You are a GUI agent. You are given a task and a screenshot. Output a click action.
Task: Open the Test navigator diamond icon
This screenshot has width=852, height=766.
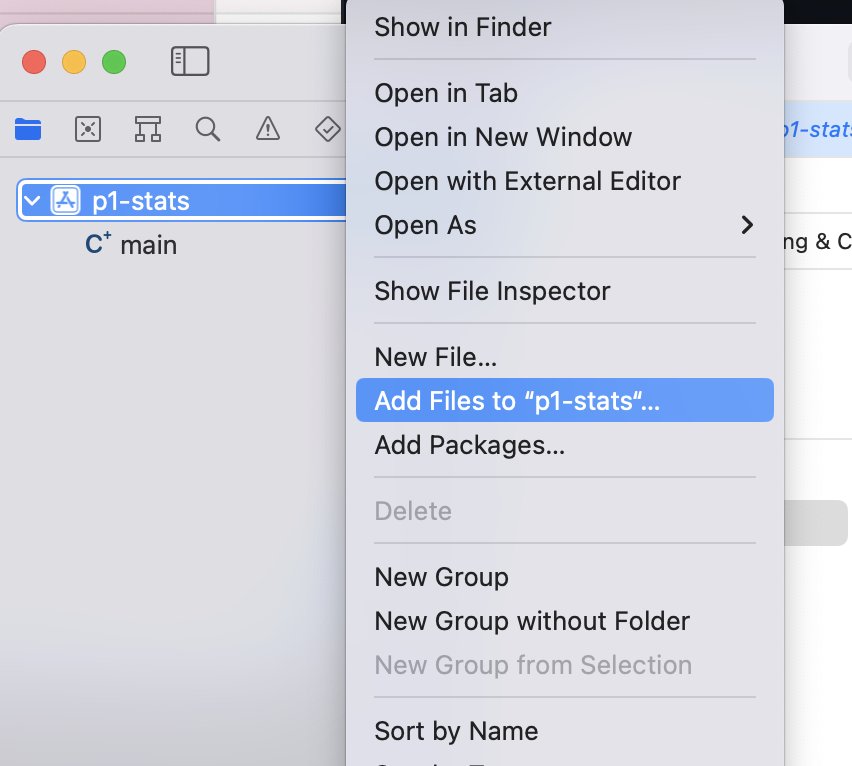pos(327,129)
